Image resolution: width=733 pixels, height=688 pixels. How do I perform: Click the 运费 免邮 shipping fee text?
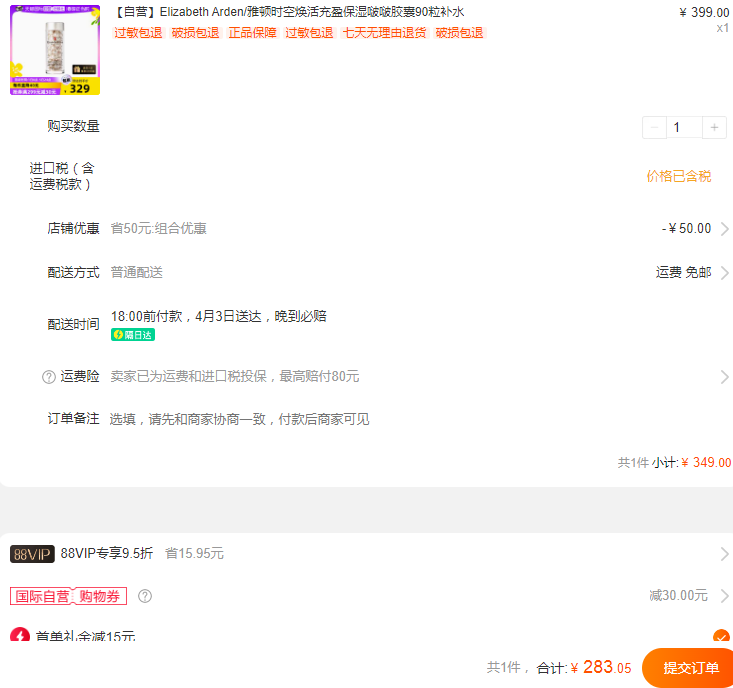[683, 272]
